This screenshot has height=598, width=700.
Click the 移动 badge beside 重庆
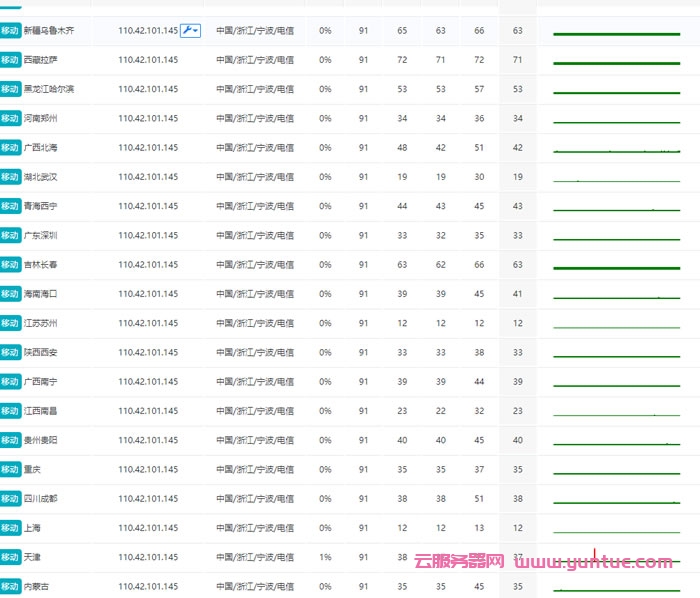pyautogui.click(x=11, y=470)
